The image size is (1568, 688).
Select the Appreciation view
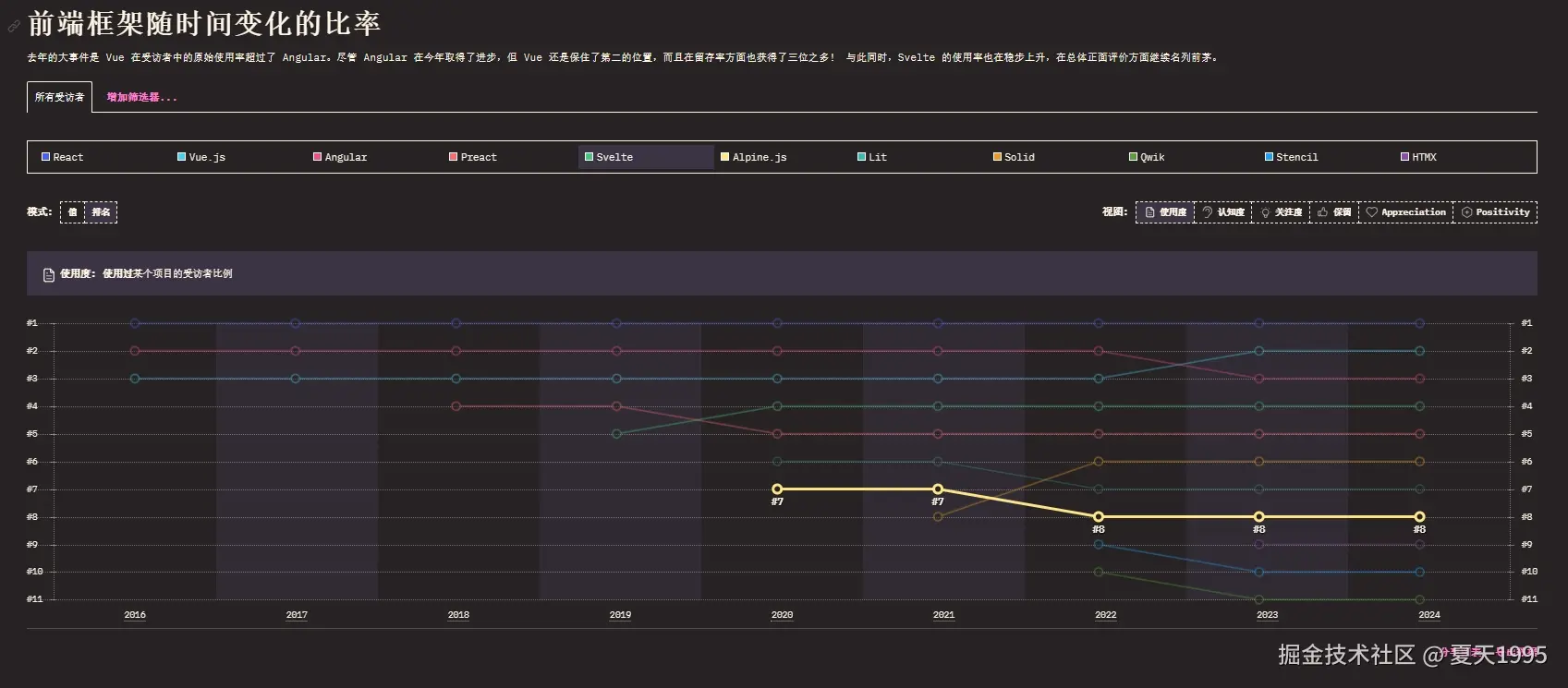[1405, 212]
